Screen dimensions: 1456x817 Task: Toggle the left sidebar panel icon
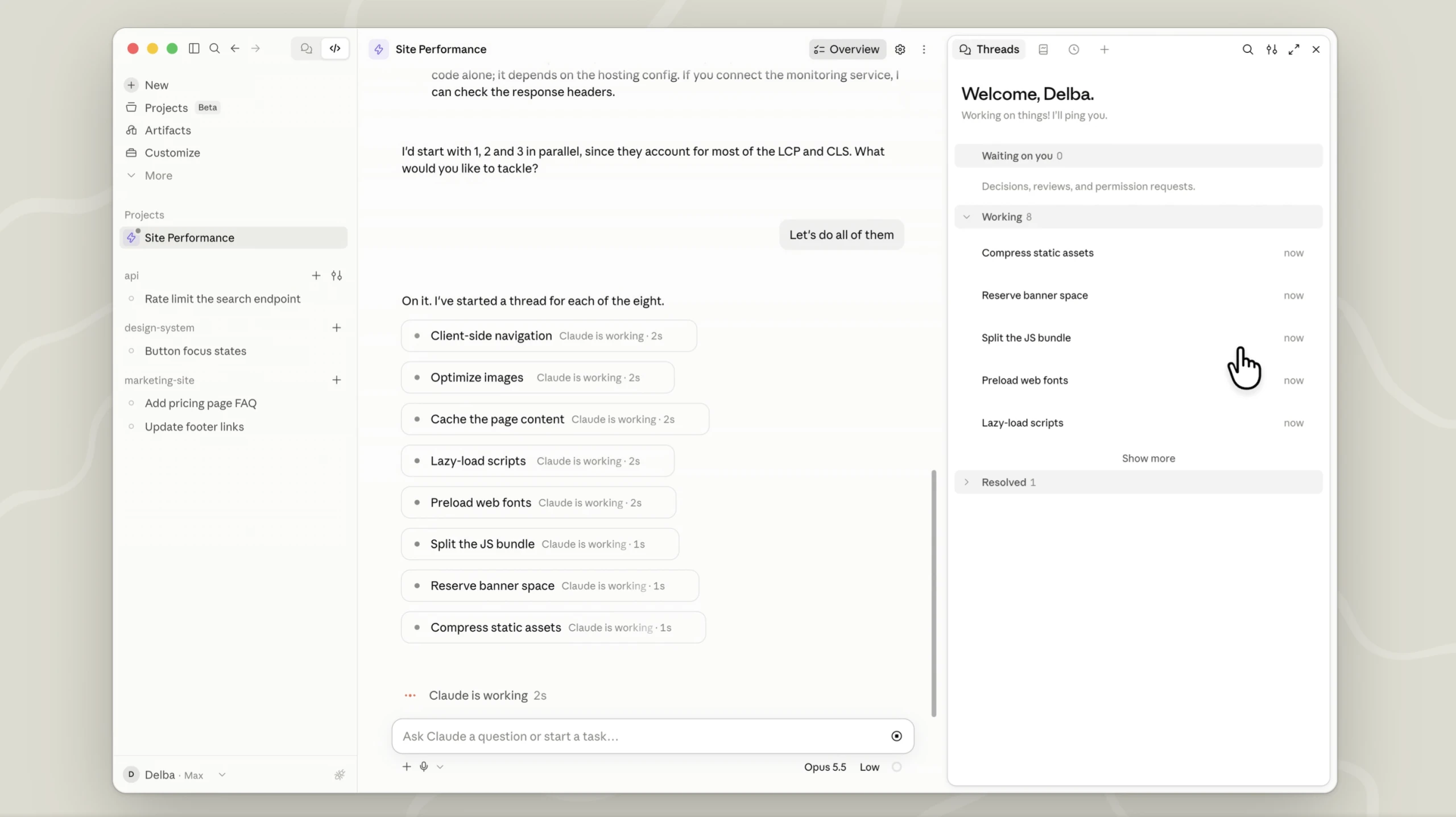(x=194, y=48)
